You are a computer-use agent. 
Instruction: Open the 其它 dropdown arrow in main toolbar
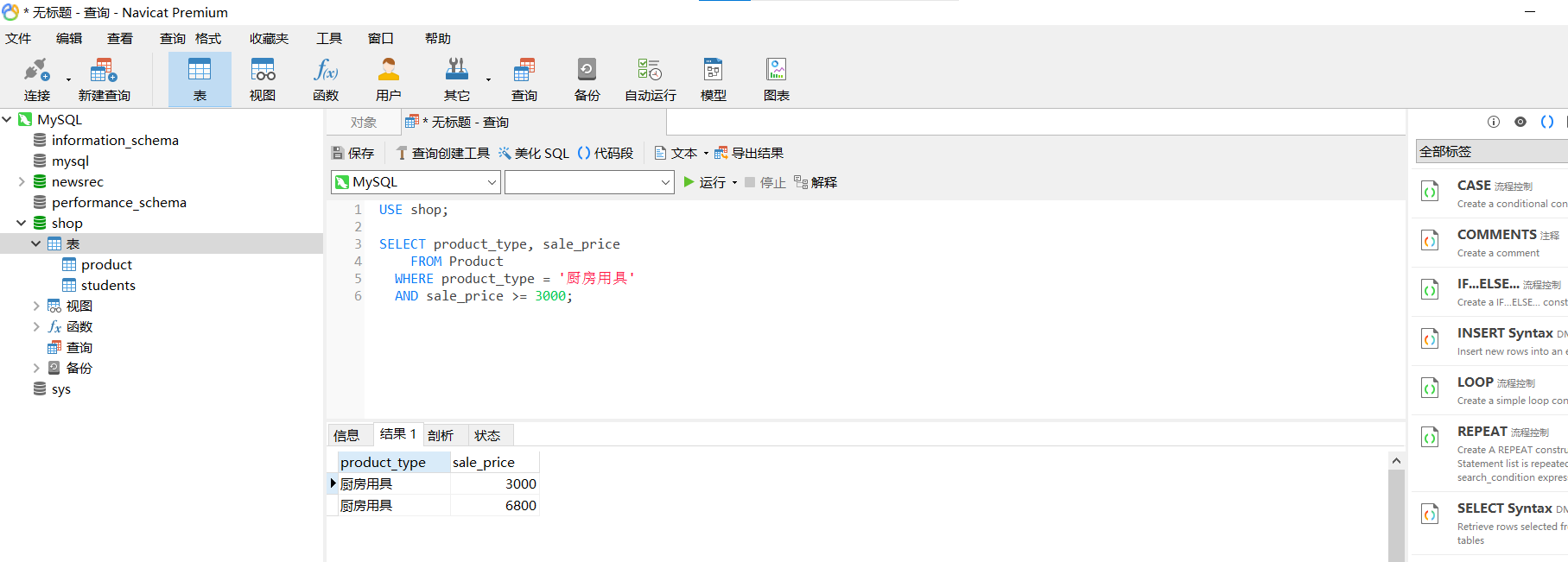click(x=488, y=79)
